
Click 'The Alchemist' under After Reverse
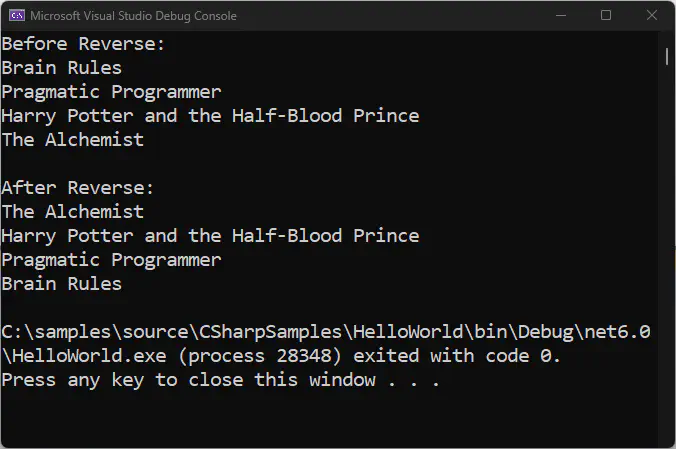(72, 212)
